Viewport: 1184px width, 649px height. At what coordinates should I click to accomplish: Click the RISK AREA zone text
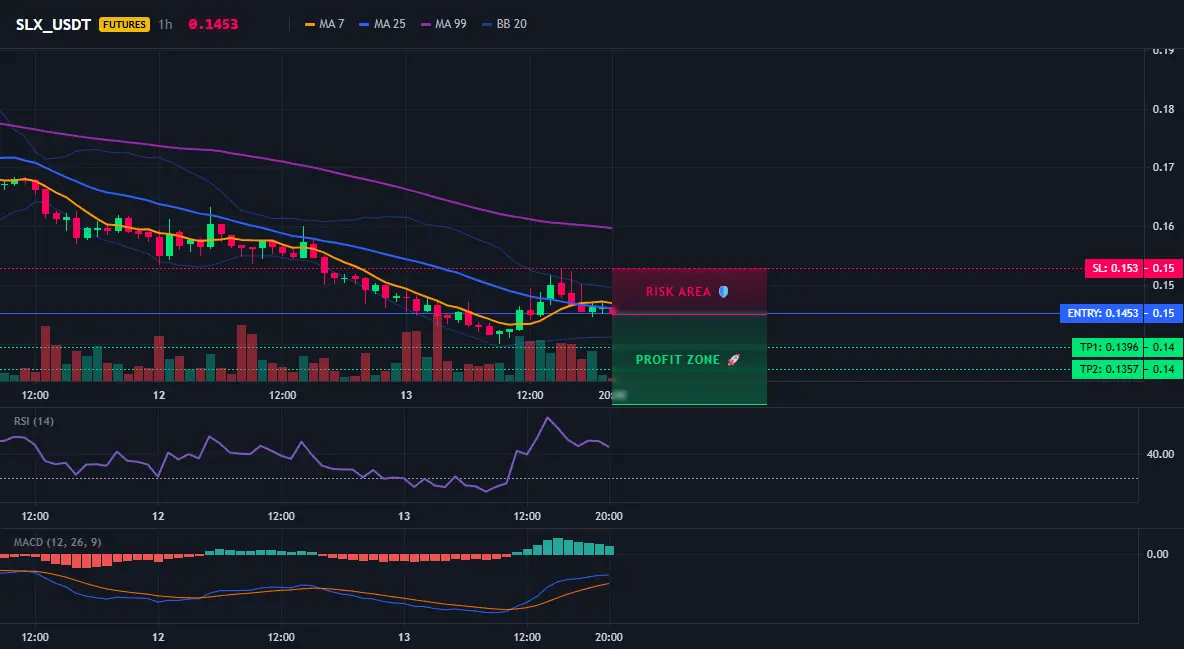pos(678,292)
